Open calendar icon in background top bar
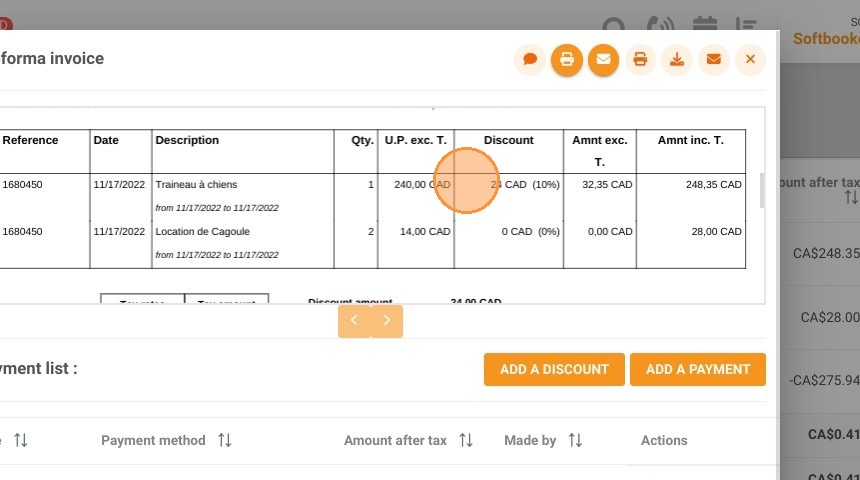Screen dimensions: 860x480 point(705,23)
